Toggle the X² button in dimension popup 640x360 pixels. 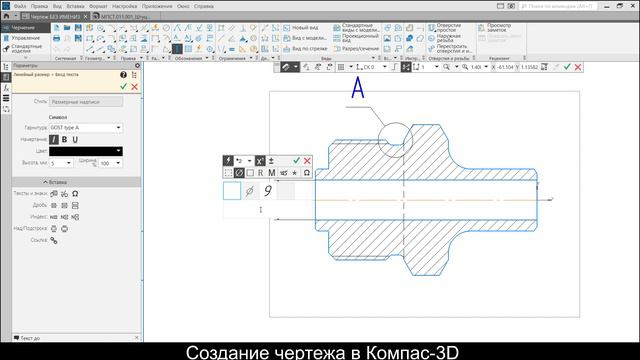[x=260, y=161]
